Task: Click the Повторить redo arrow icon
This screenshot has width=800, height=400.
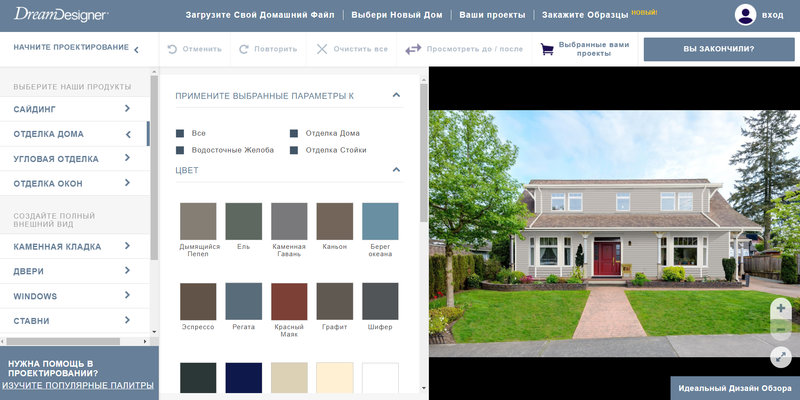Action: 244,49
